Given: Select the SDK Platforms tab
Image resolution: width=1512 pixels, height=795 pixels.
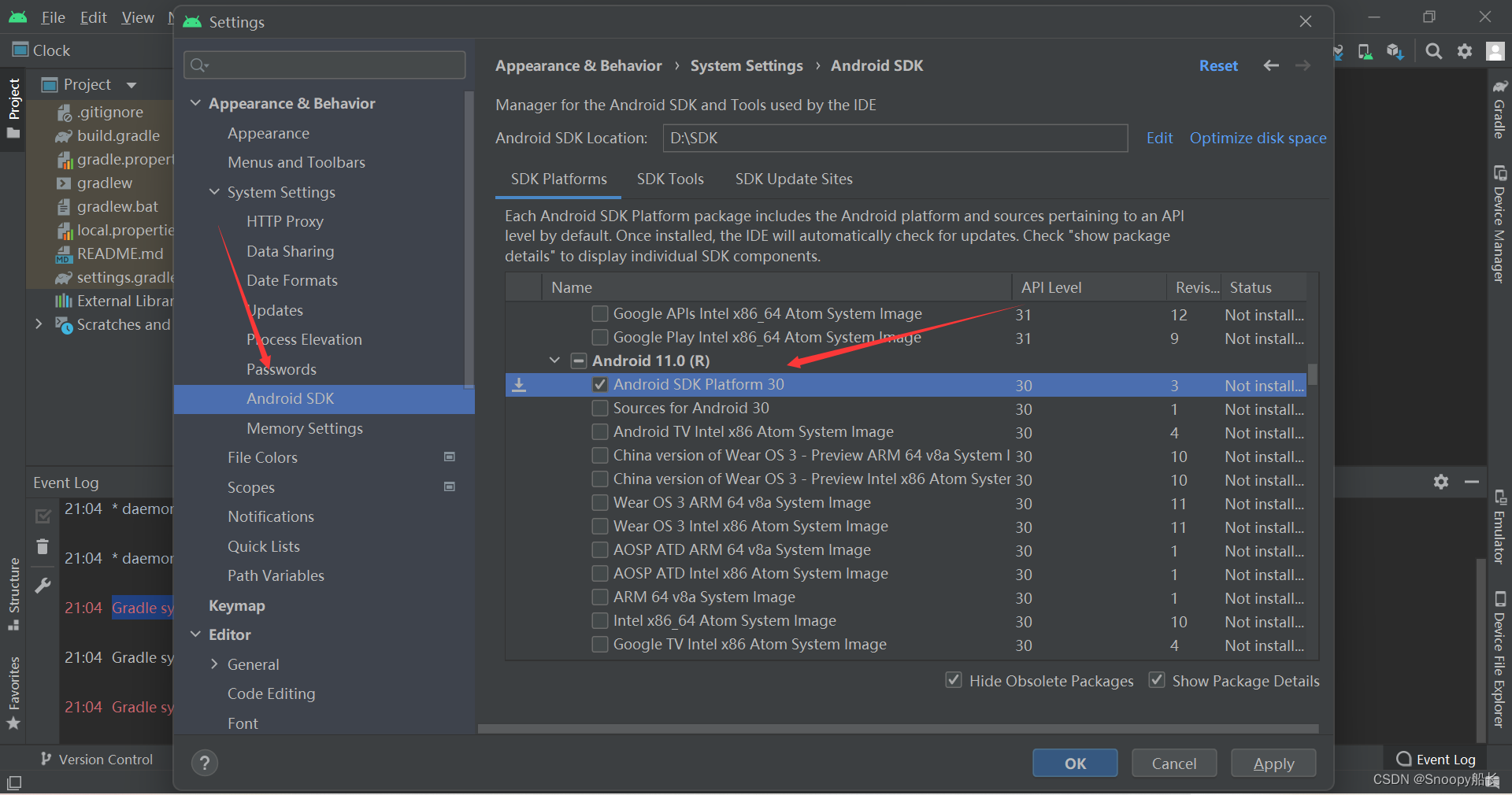Looking at the screenshot, I should point(558,179).
